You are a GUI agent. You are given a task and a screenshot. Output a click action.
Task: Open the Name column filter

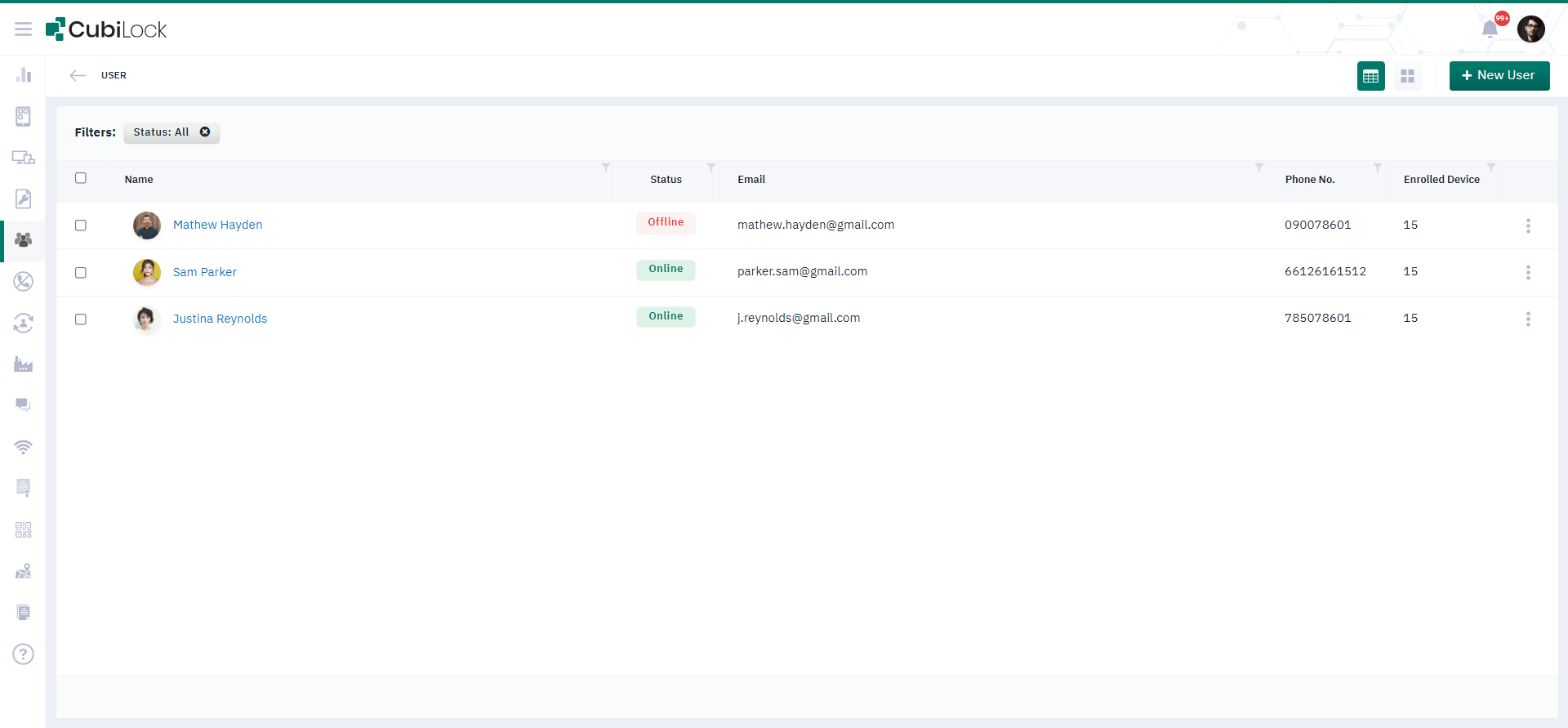[605, 167]
